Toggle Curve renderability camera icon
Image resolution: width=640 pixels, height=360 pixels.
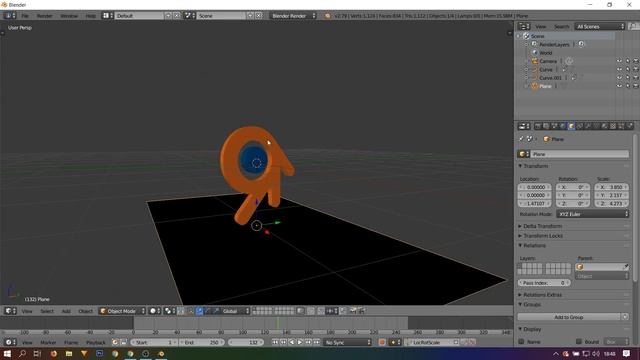(636, 69)
